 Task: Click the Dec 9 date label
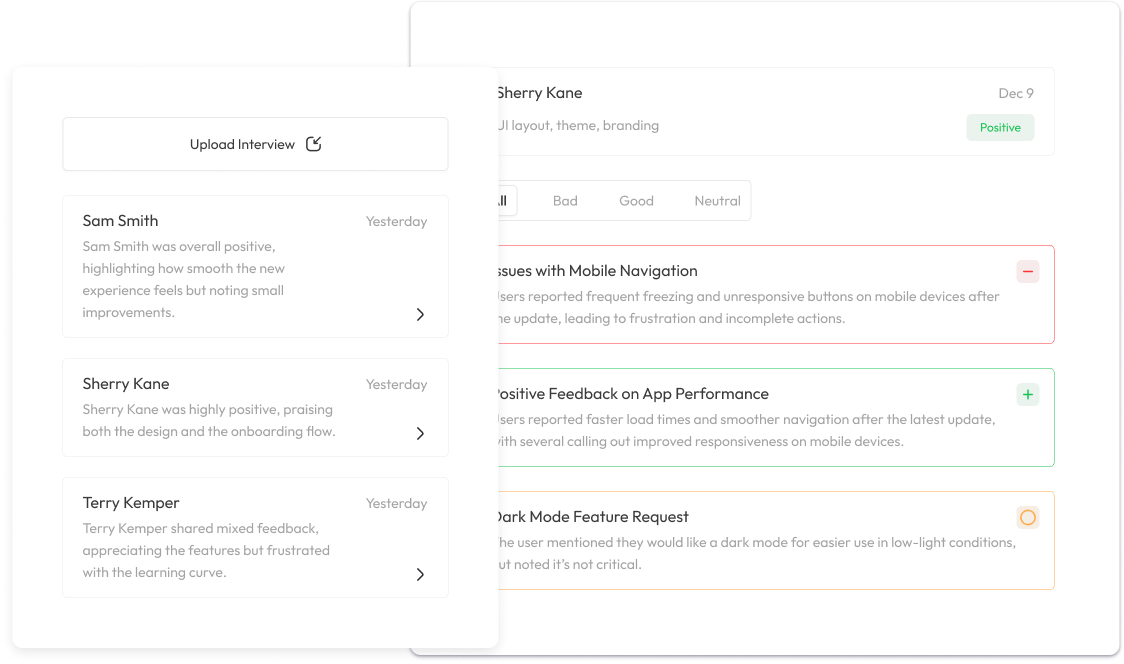pos(1016,93)
